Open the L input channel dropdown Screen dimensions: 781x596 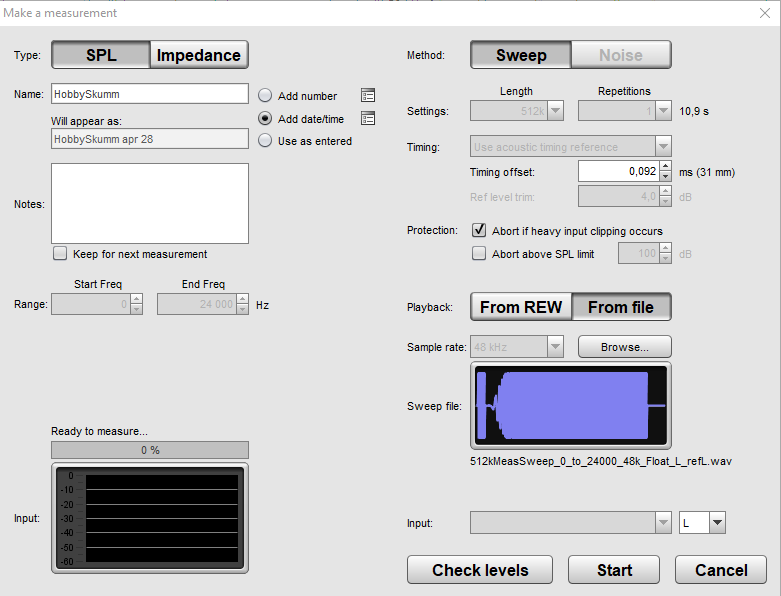coord(717,523)
